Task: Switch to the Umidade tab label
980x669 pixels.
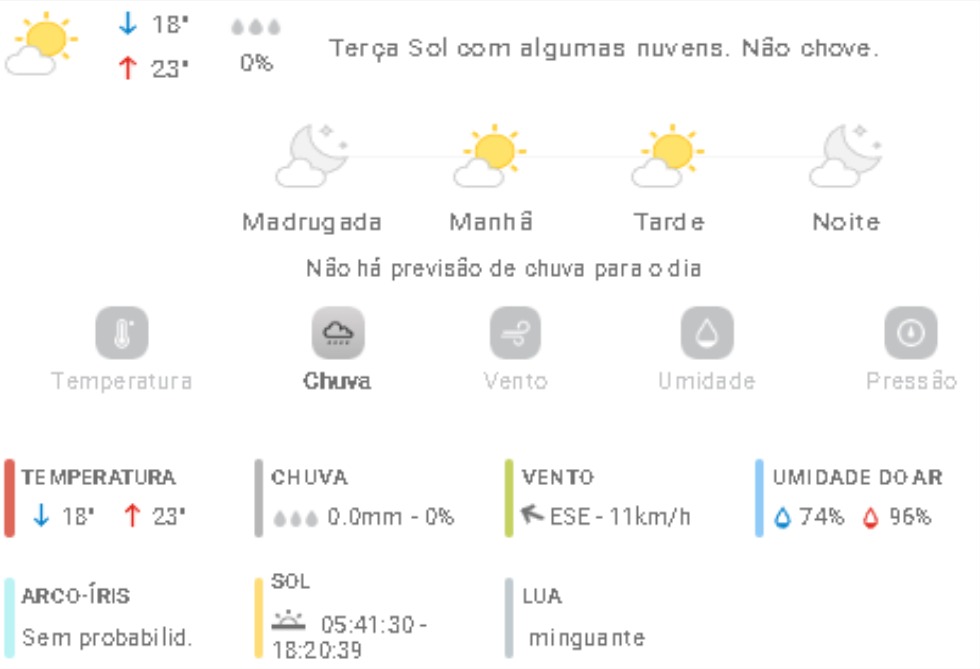Action: click(706, 381)
